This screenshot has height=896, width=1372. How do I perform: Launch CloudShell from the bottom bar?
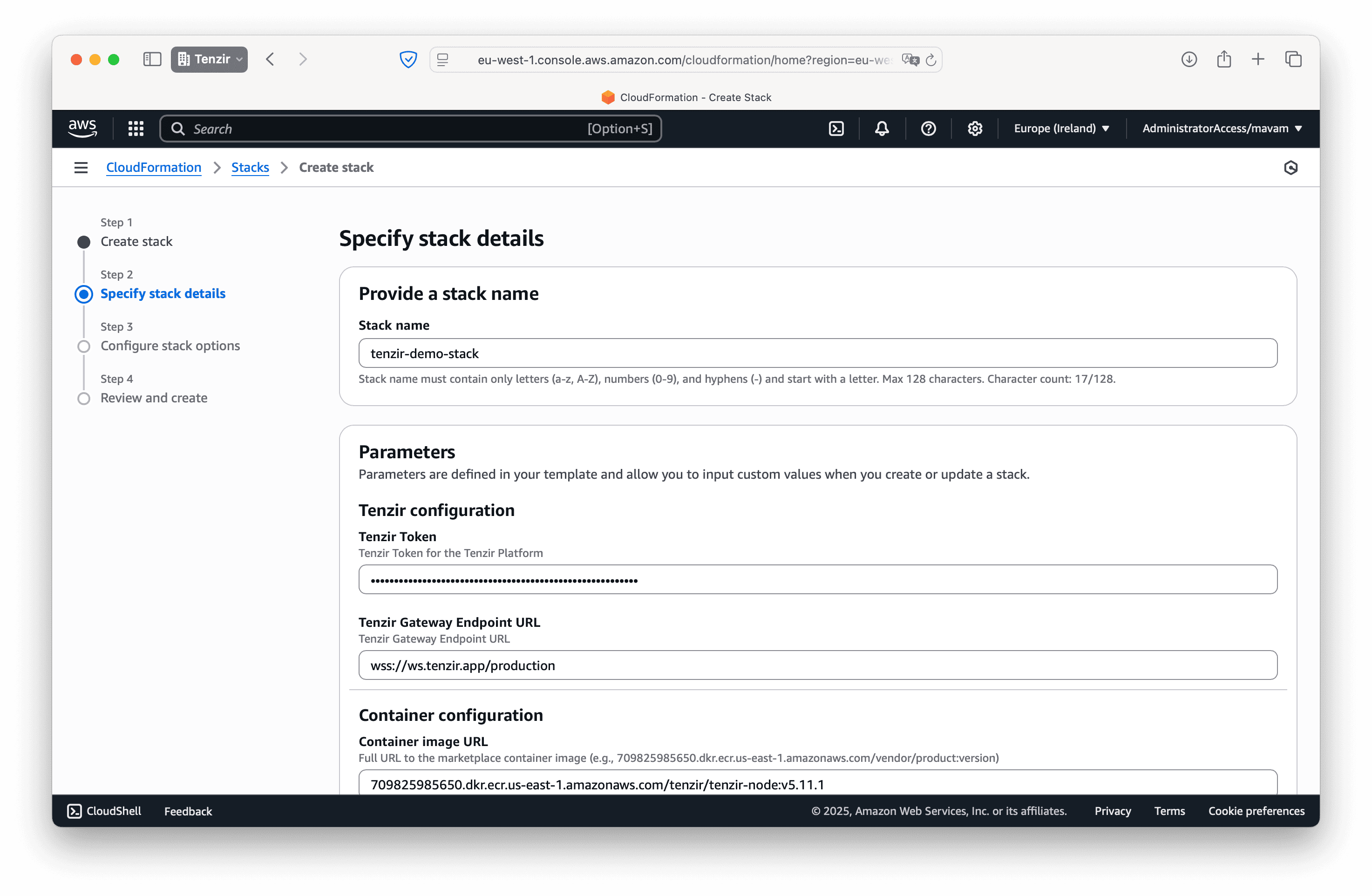click(x=104, y=811)
